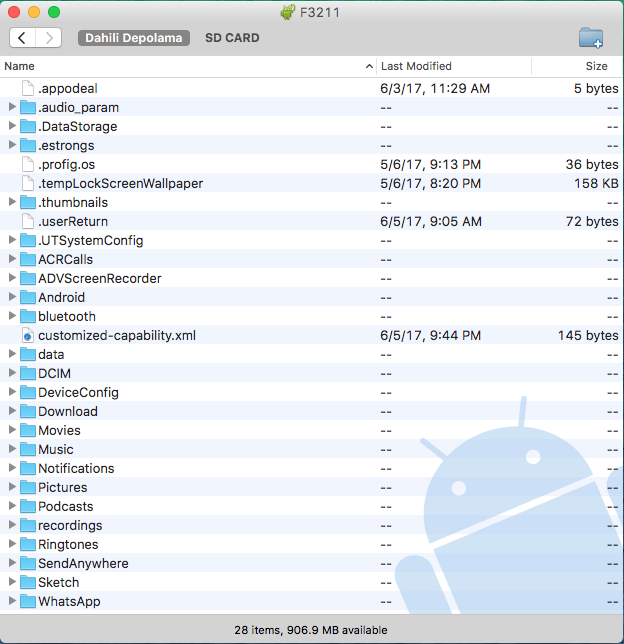Click the ACRCalls folder icon
The width and height of the screenshot is (624, 644).
(28, 260)
